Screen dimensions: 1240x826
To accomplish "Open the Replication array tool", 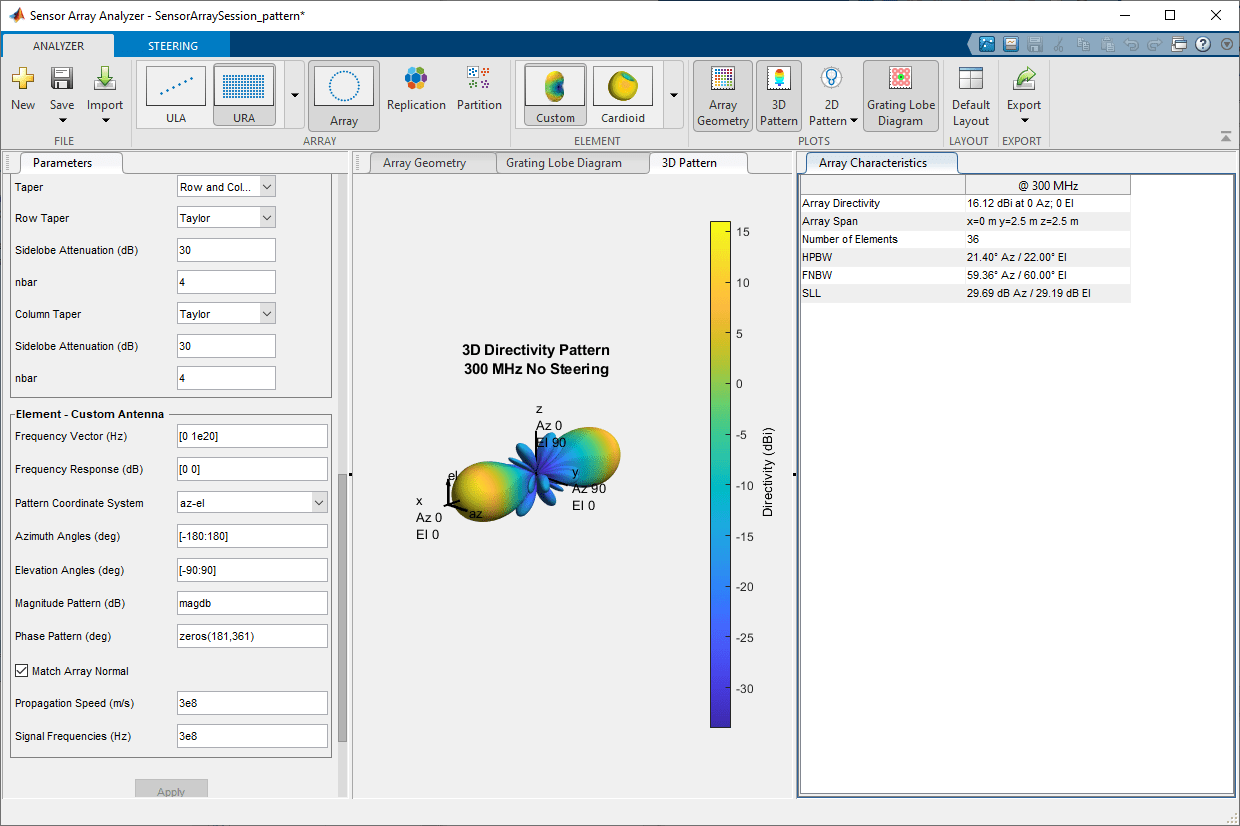I will point(416,93).
